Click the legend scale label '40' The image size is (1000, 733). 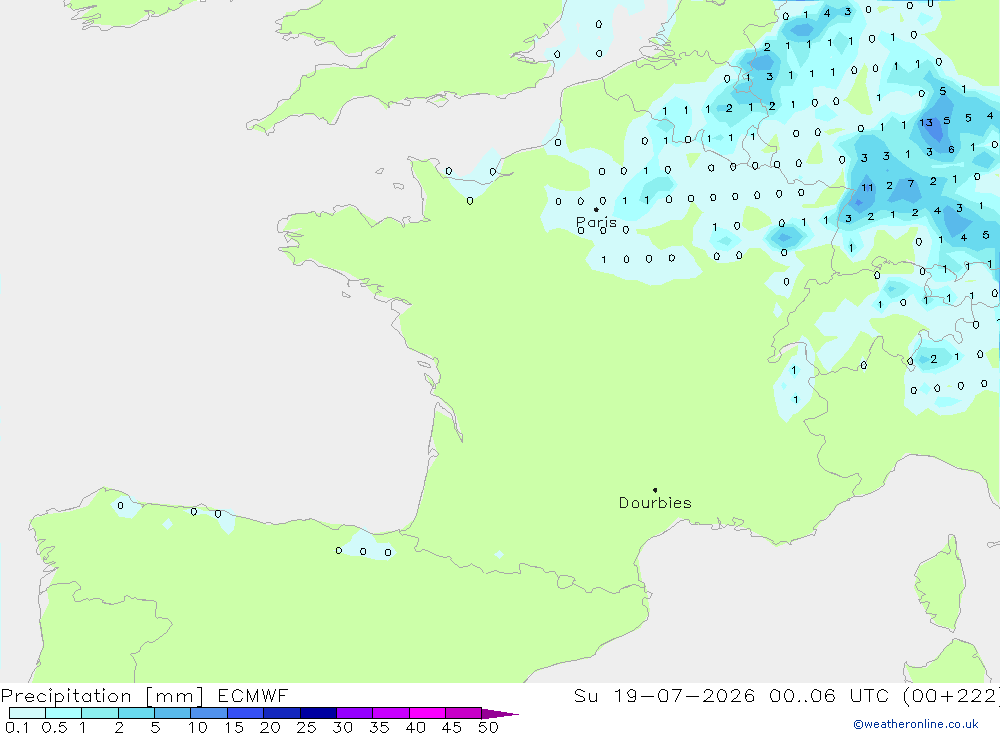[x=416, y=727]
